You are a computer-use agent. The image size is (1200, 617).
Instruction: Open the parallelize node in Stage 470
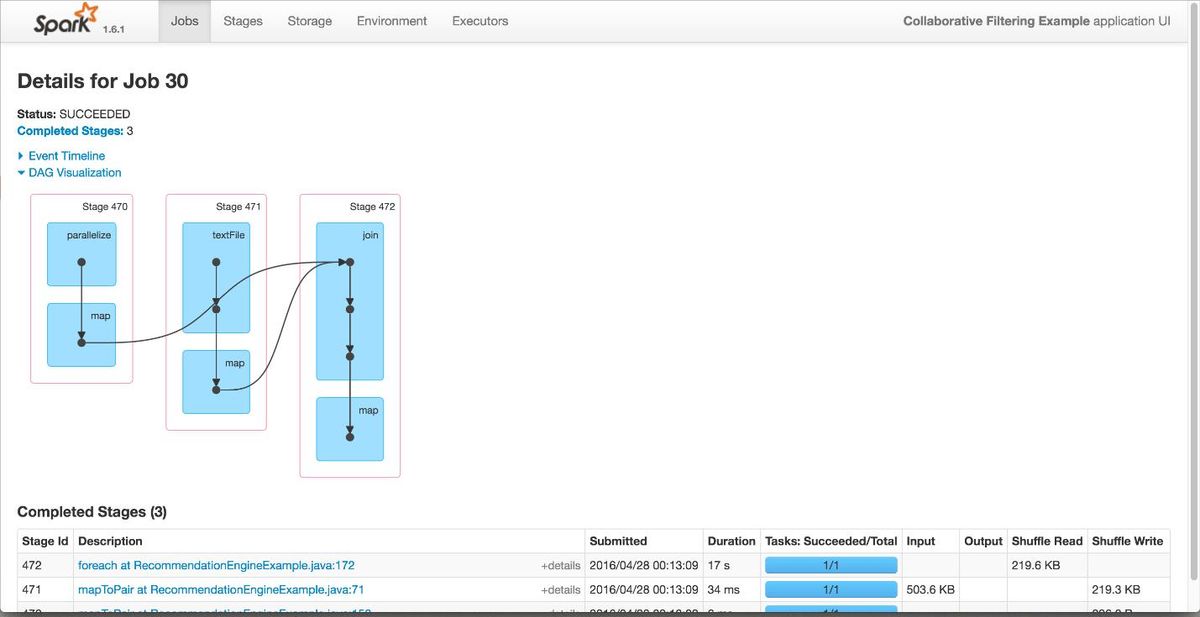tap(81, 253)
